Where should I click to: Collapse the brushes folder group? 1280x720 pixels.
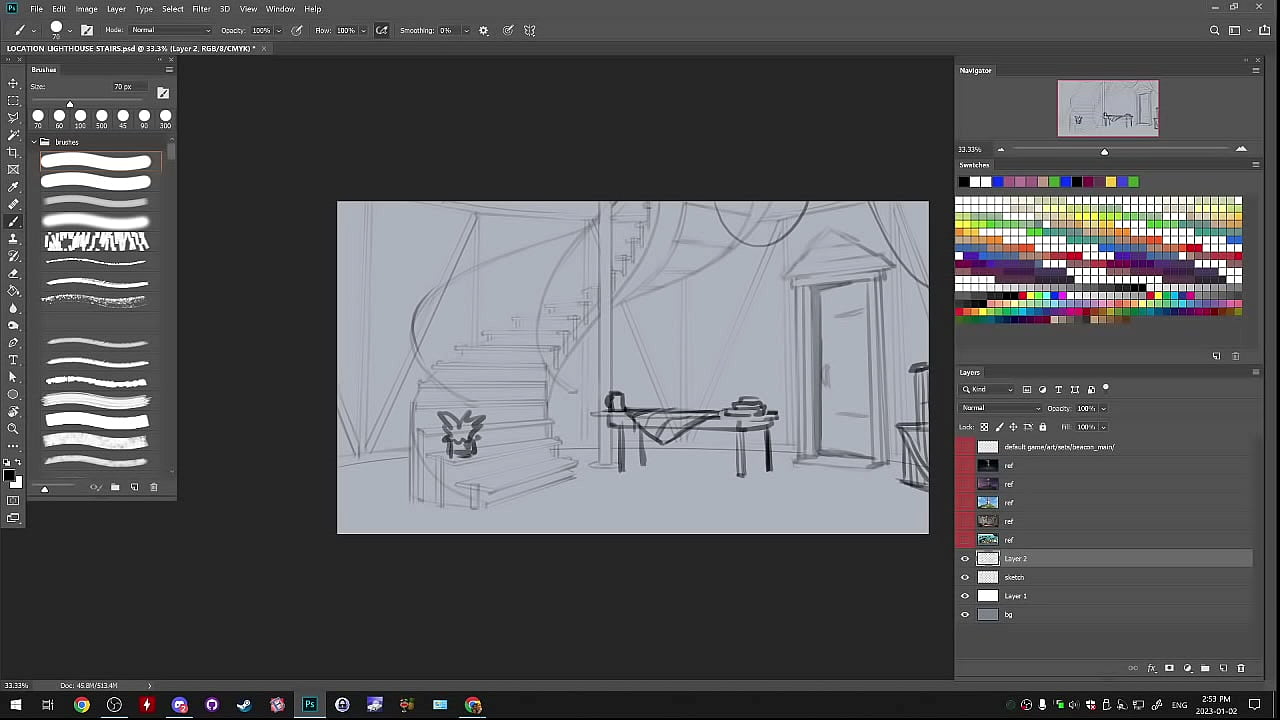point(33,142)
